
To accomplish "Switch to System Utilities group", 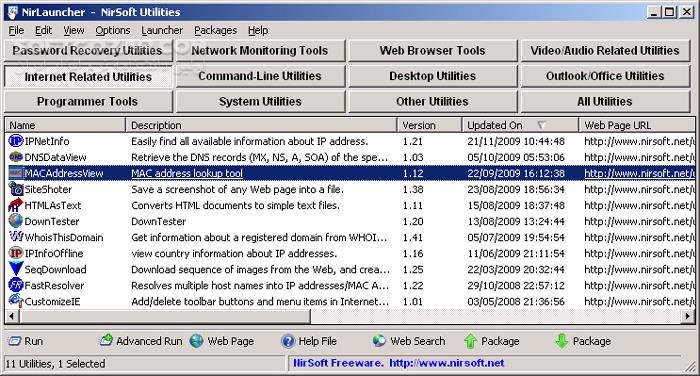I will [x=260, y=101].
